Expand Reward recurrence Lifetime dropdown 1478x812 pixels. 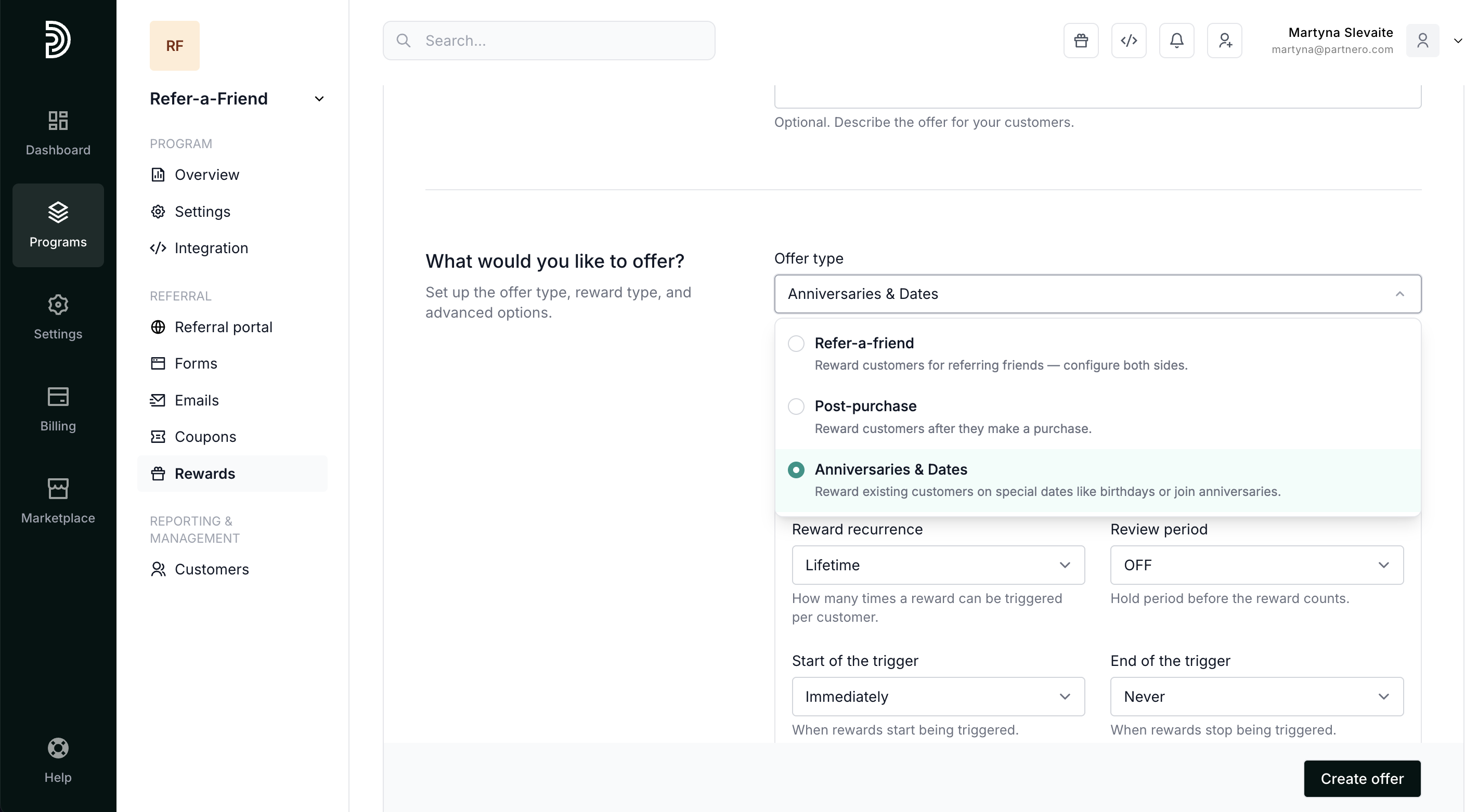coord(938,565)
